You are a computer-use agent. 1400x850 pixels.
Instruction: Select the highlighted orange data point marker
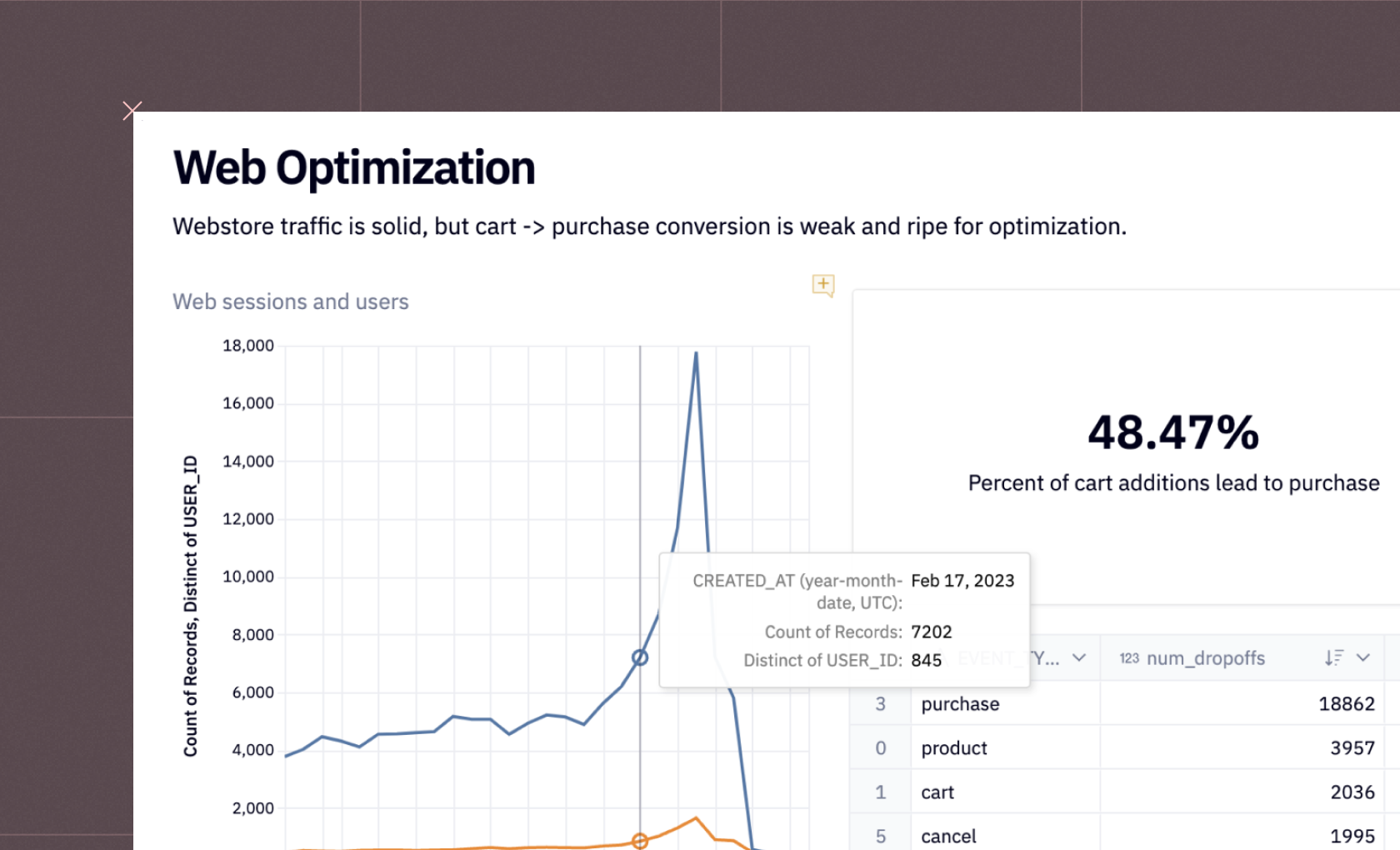click(x=639, y=842)
